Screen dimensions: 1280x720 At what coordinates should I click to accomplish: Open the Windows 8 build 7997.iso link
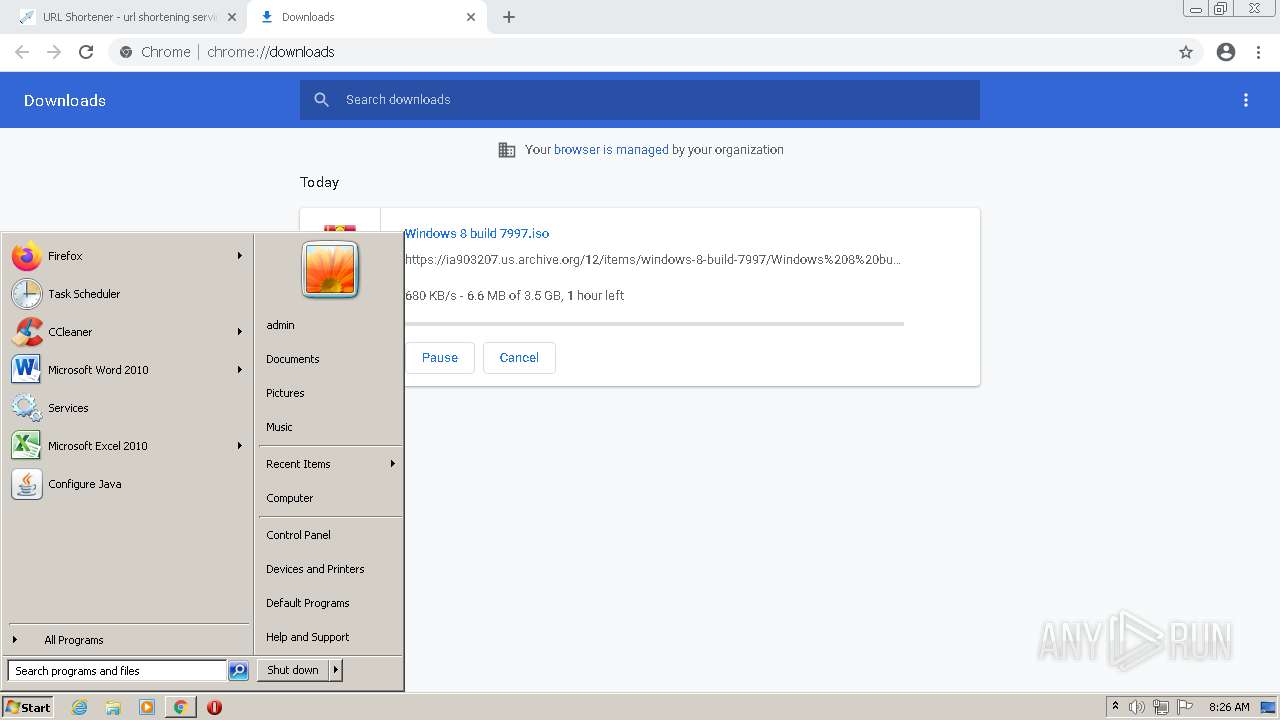pyautogui.click(x=477, y=234)
